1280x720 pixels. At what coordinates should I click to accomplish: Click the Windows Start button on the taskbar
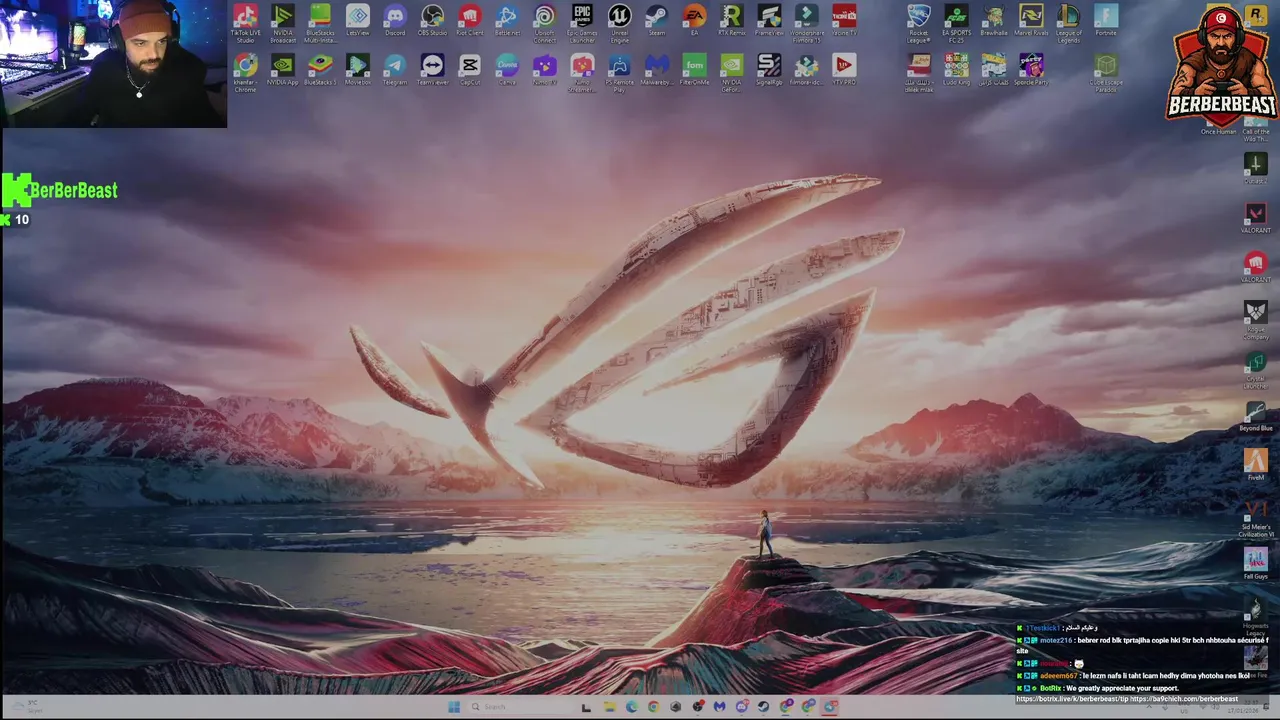pos(454,707)
